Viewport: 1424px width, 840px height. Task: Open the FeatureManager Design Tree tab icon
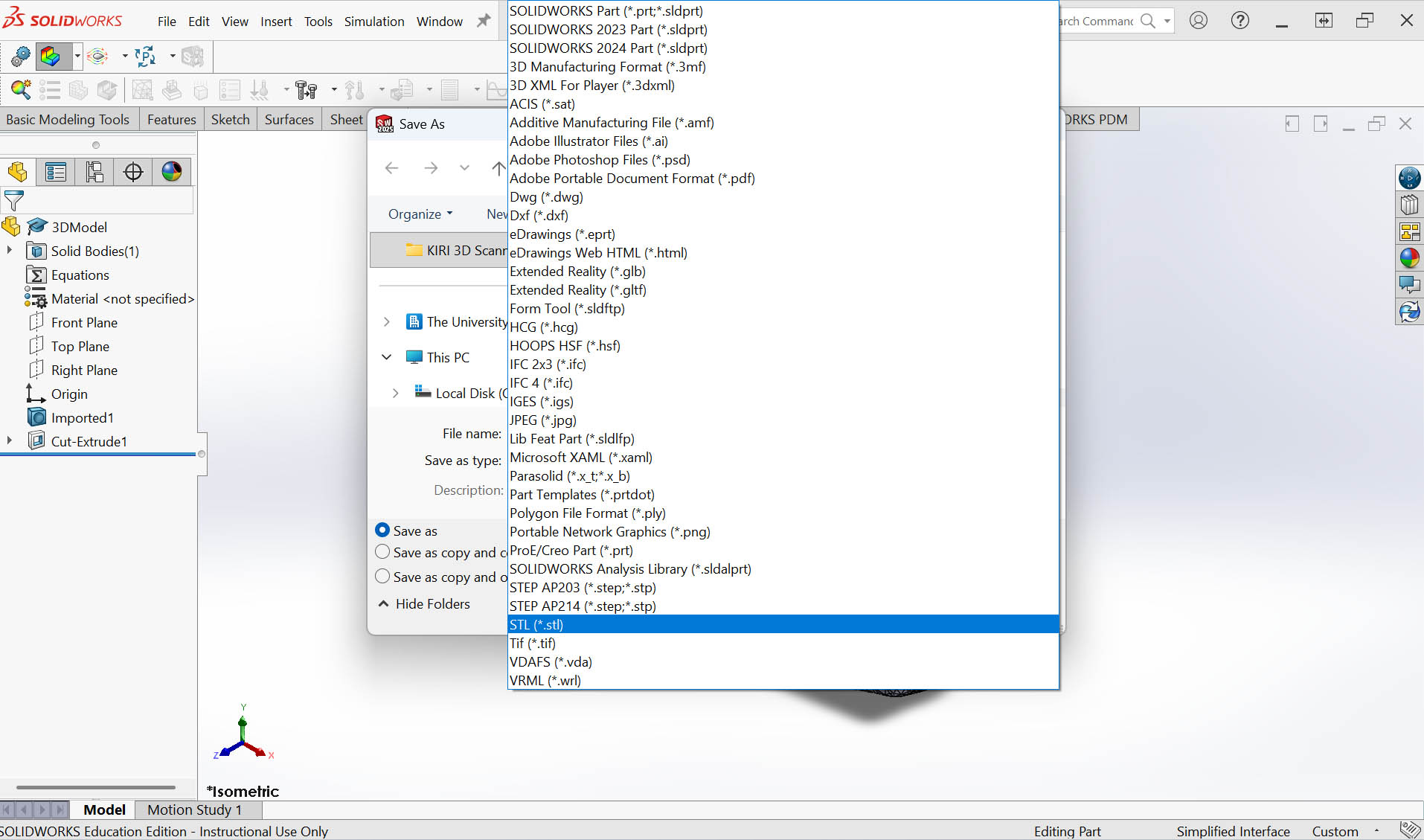click(x=17, y=172)
